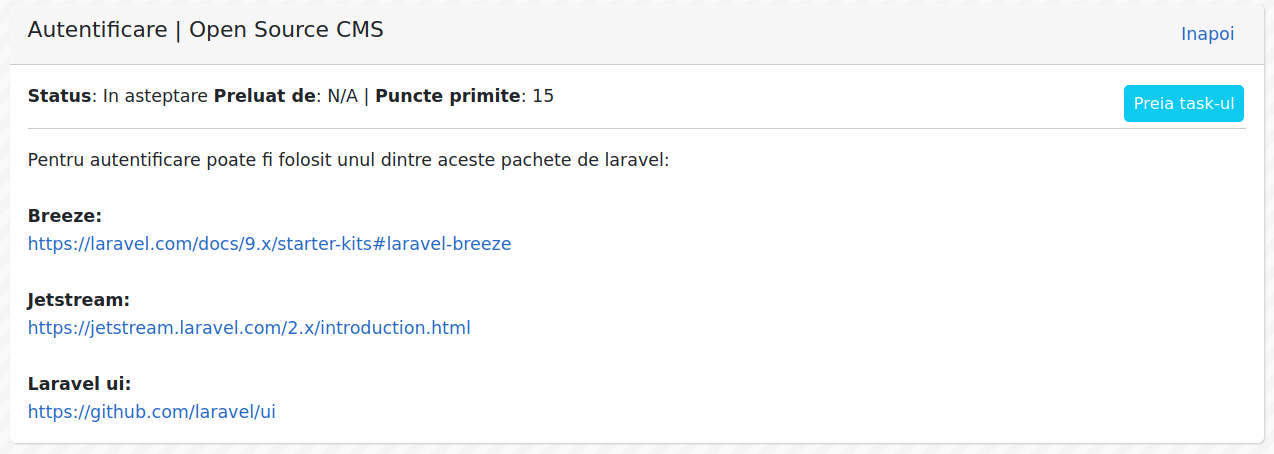The height and width of the screenshot is (454, 1274).
Task: Click the Preluat de label
Action: click(x=265, y=96)
